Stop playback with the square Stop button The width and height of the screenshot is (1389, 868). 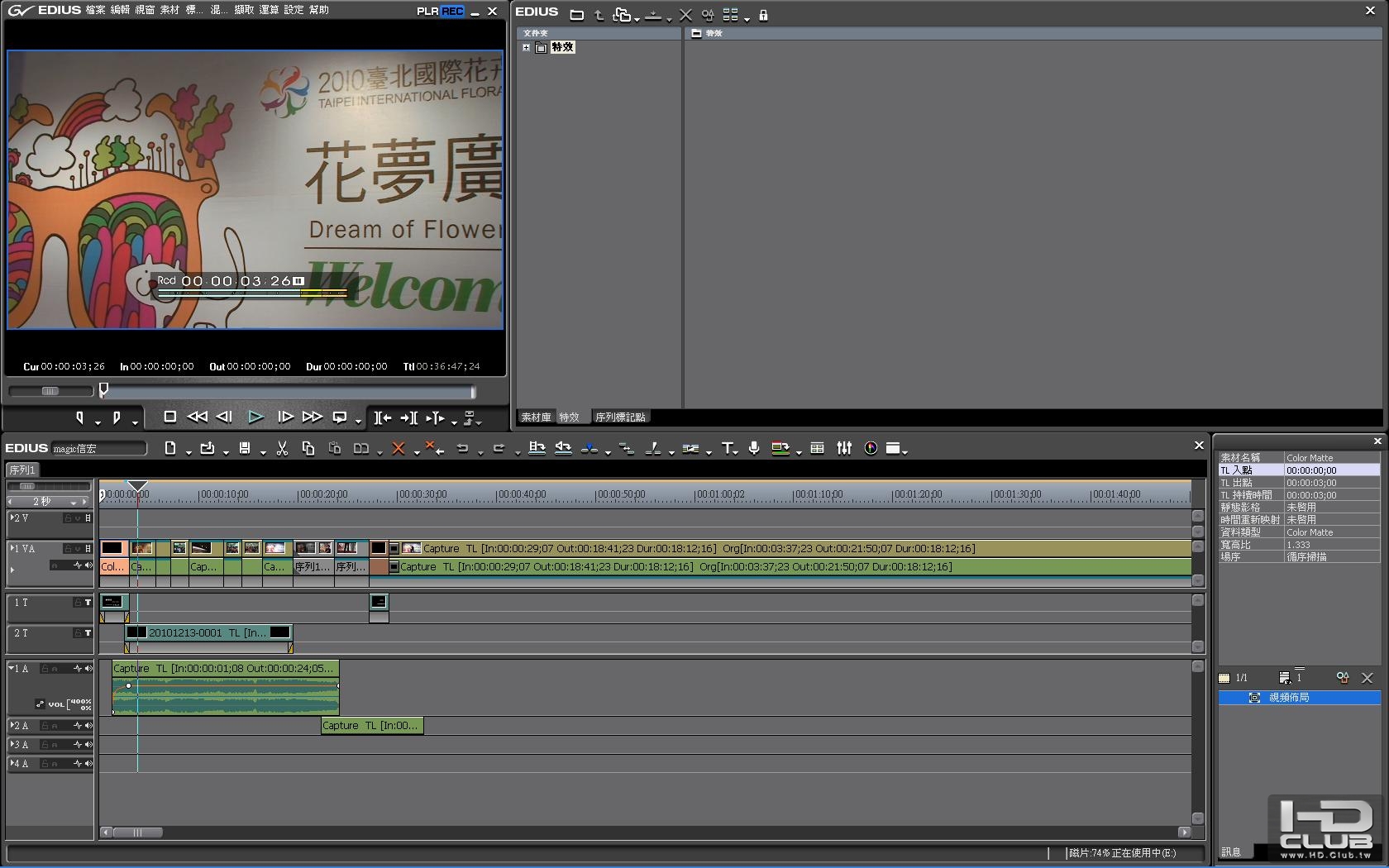169,417
